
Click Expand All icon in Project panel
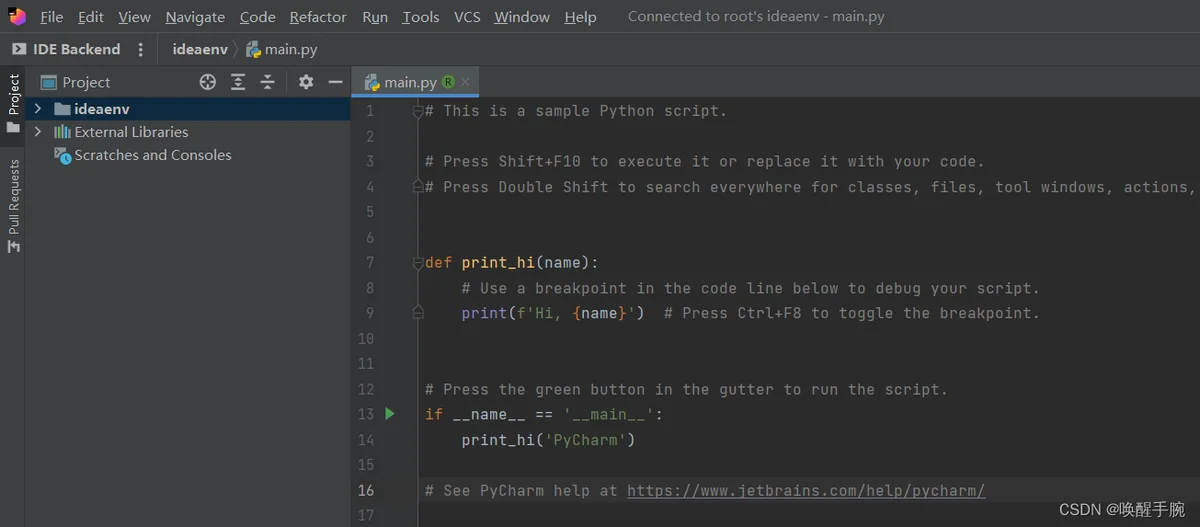coord(238,82)
